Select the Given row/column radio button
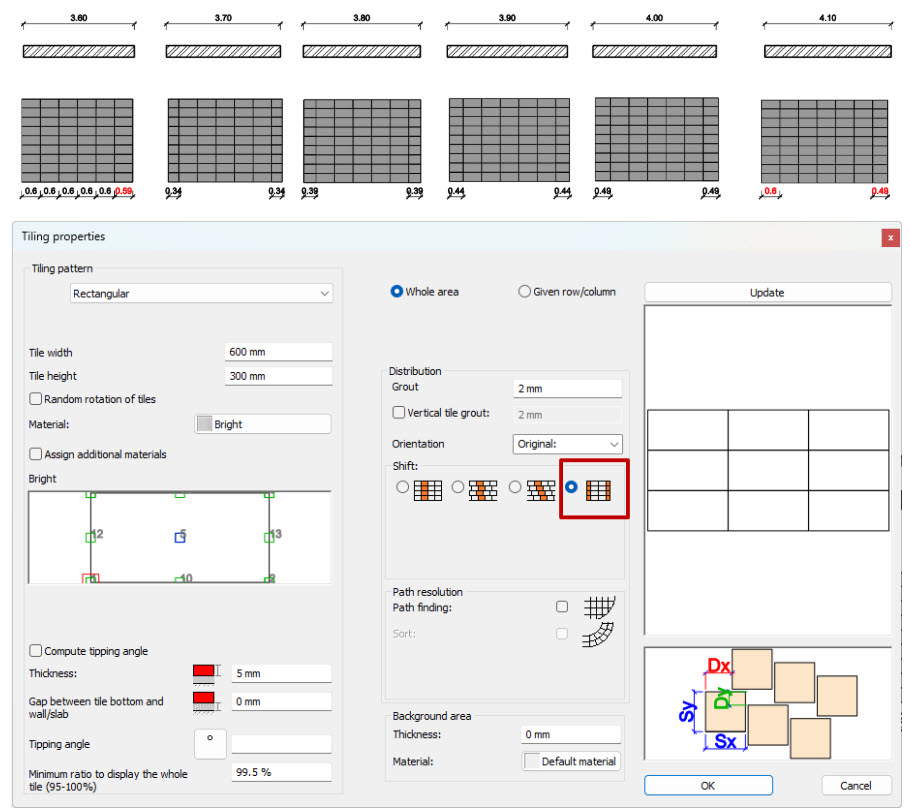Screen dimensions: 910x812 tap(524, 291)
